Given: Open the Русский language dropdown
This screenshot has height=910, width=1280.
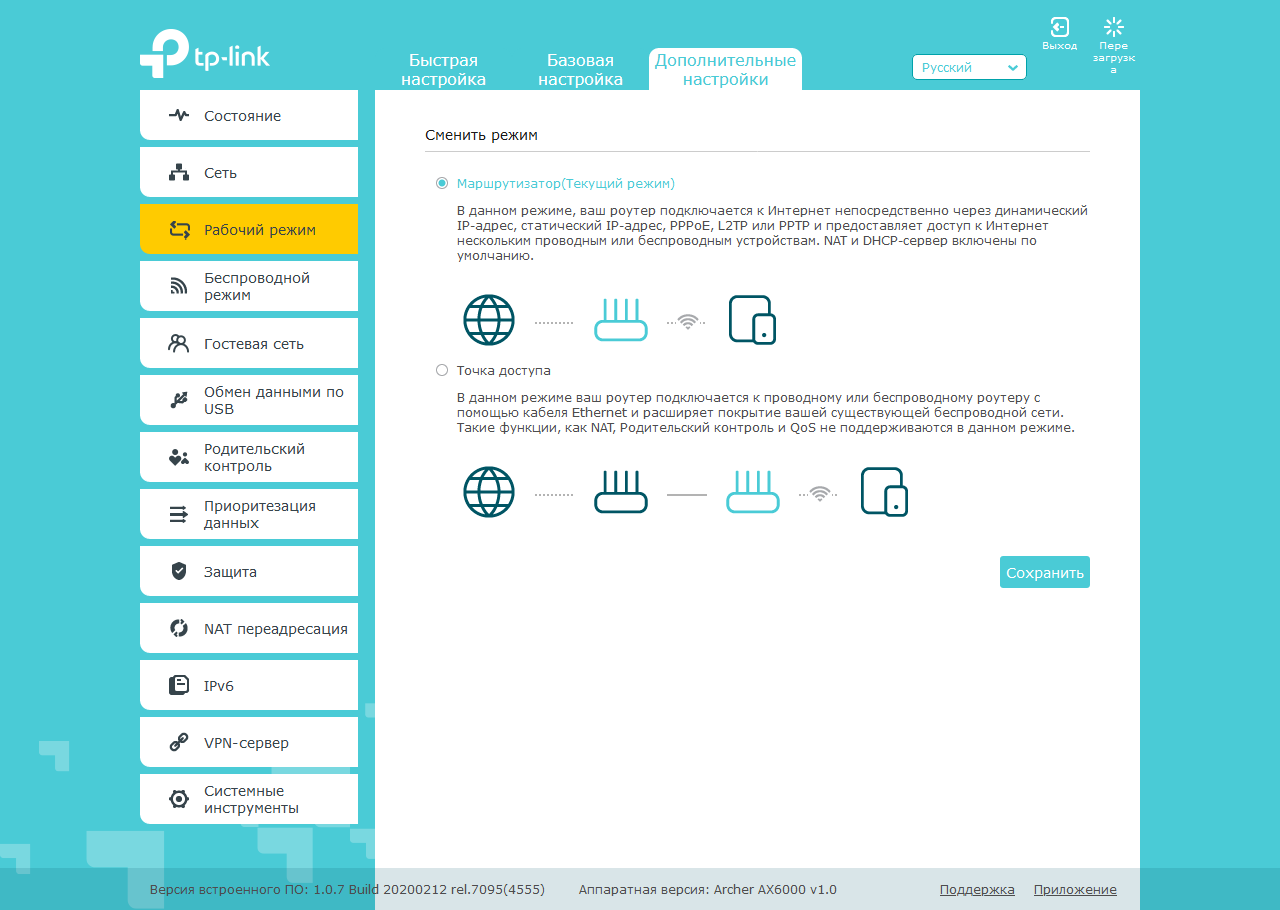Looking at the screenshot, I should 969,67.
